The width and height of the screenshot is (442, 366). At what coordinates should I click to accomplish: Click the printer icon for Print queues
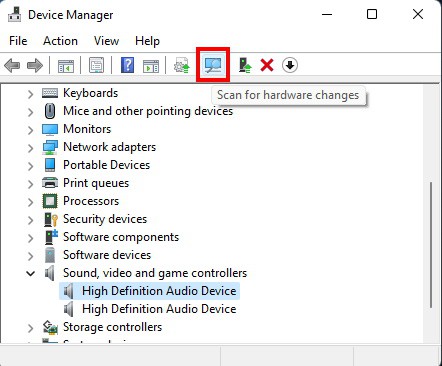(x=50, y=183)
